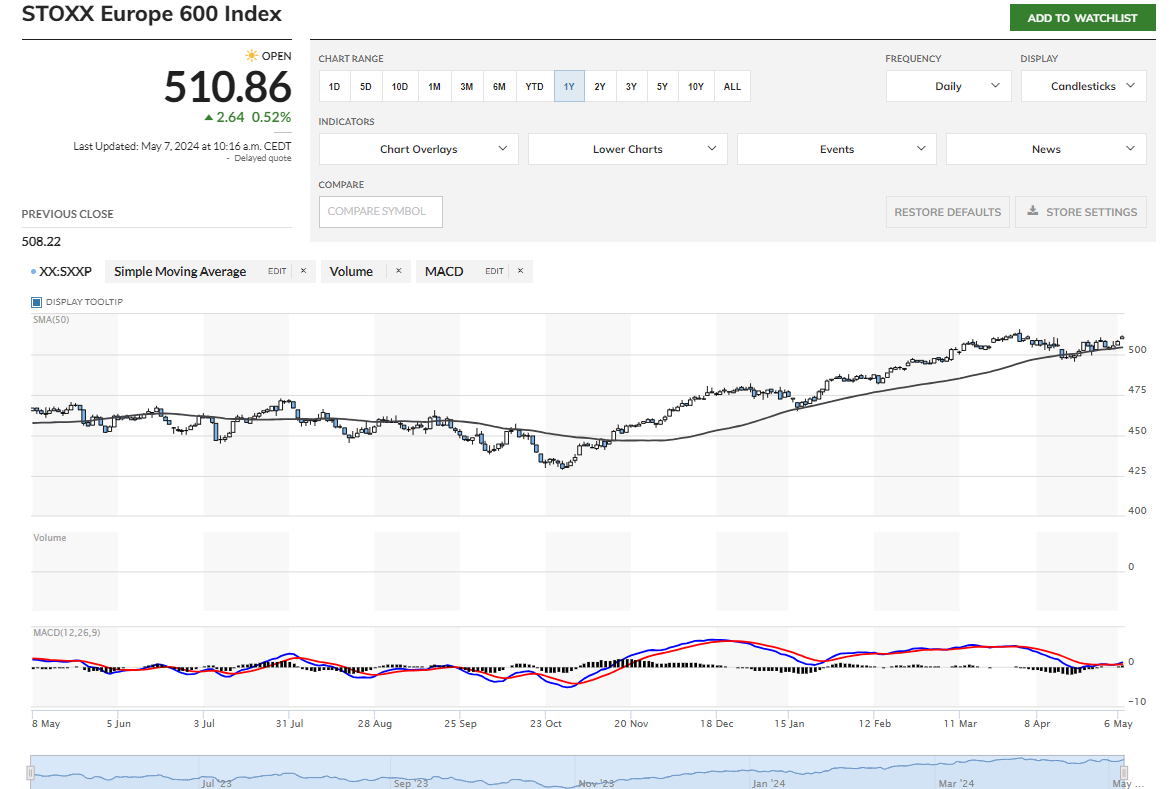Click the SMA(50) chart label

(51, 320)
